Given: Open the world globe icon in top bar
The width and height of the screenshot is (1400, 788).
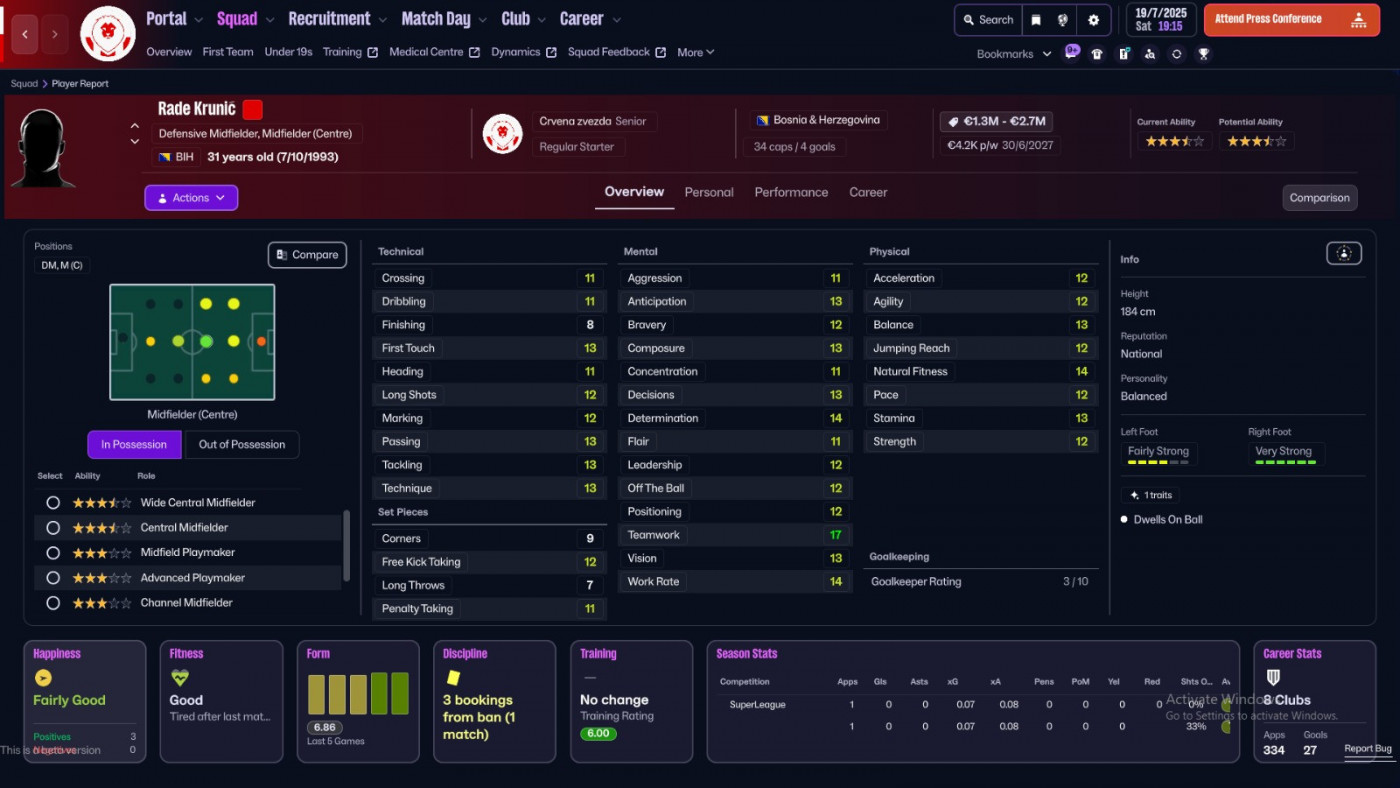Looking at the screenshot, I should click(x=1063, y=20).
